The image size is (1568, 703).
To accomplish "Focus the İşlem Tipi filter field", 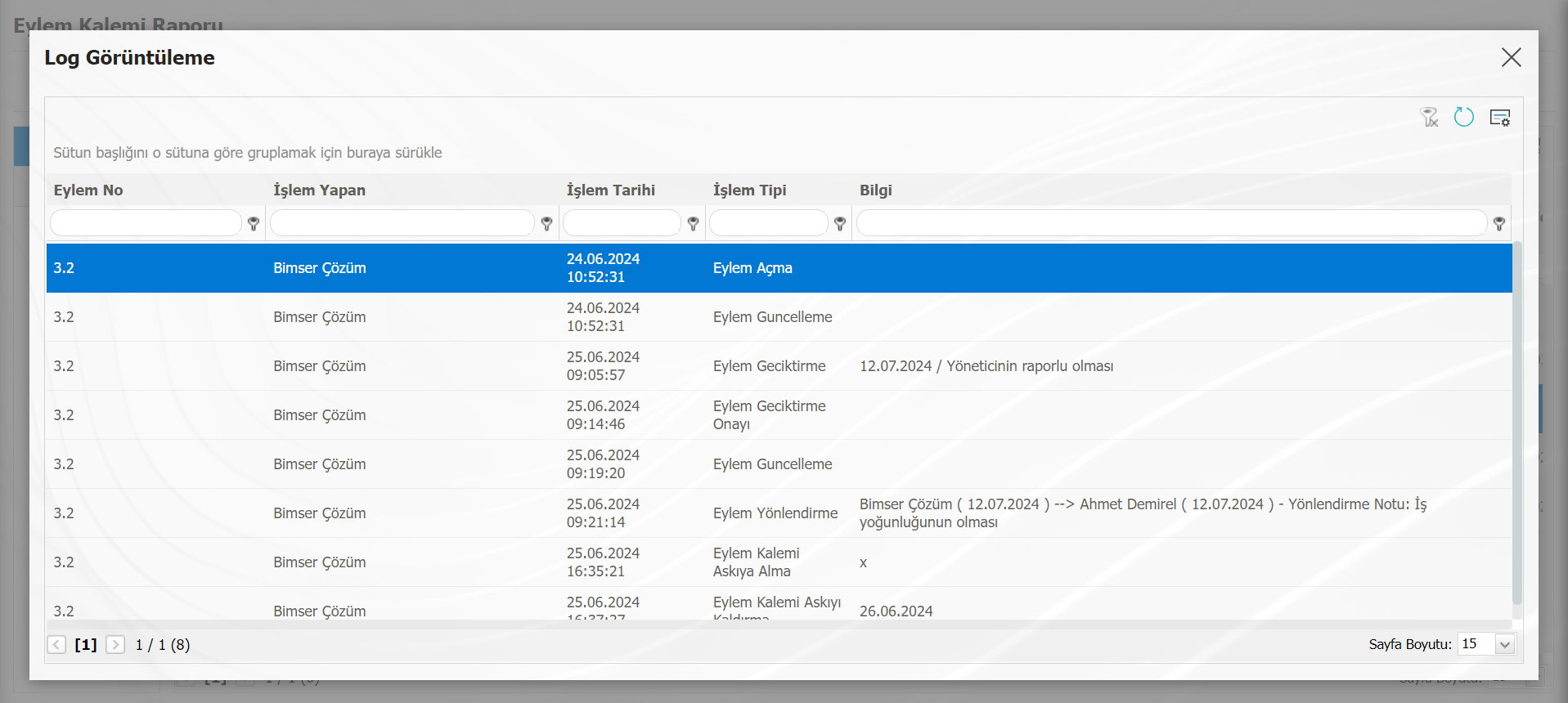I will (x=769, y=223).
